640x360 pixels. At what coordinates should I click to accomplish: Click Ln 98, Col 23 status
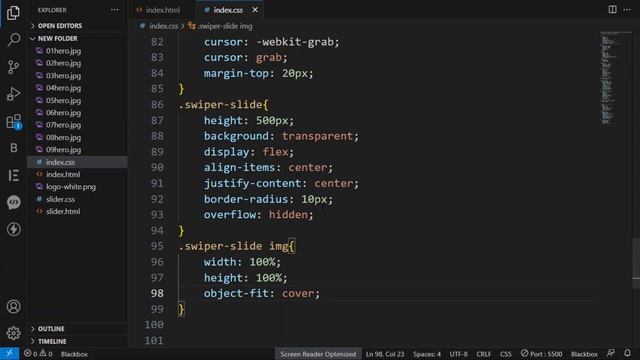(x=384, y=354)
